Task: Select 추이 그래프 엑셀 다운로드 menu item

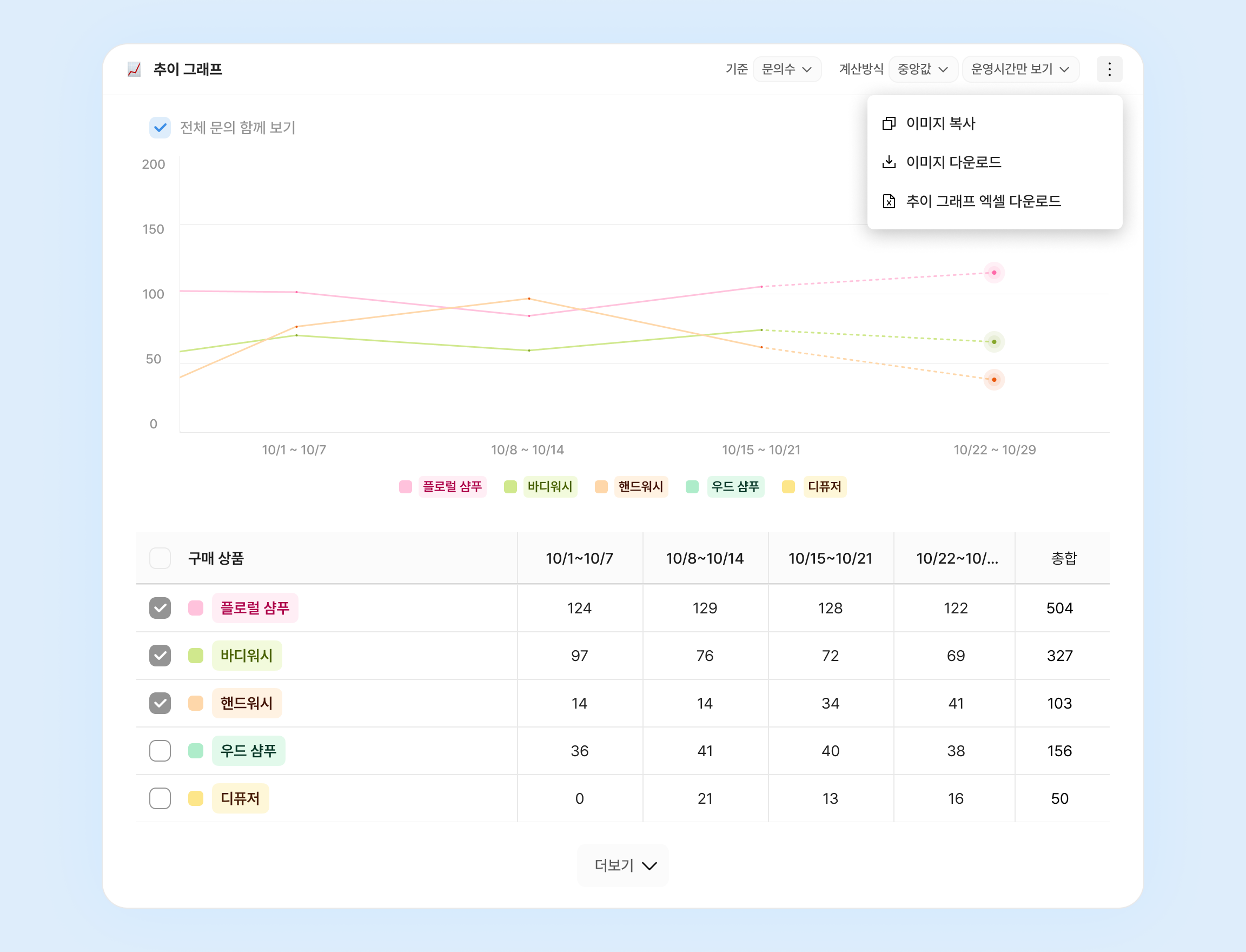Action: (x=983, y=201)
